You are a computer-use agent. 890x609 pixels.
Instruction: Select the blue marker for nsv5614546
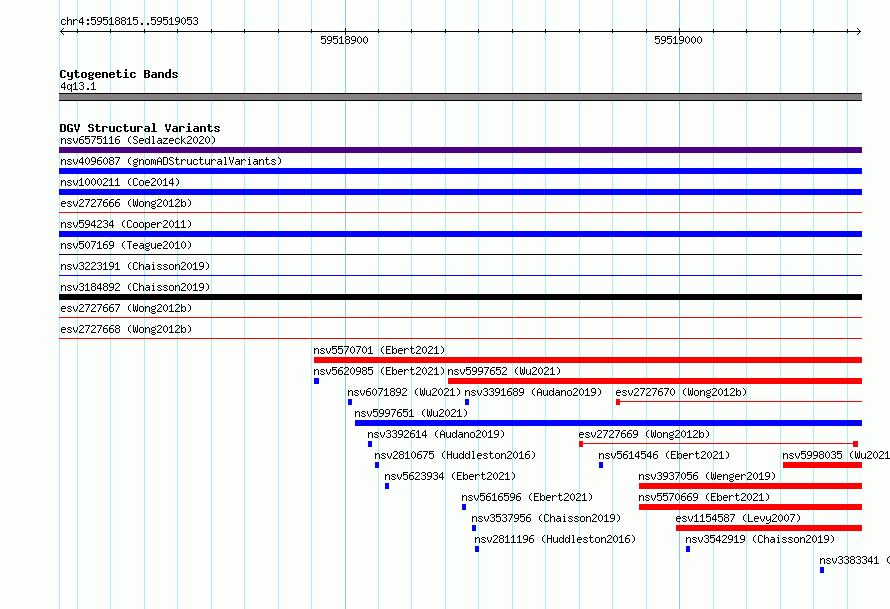coord(601,465)
